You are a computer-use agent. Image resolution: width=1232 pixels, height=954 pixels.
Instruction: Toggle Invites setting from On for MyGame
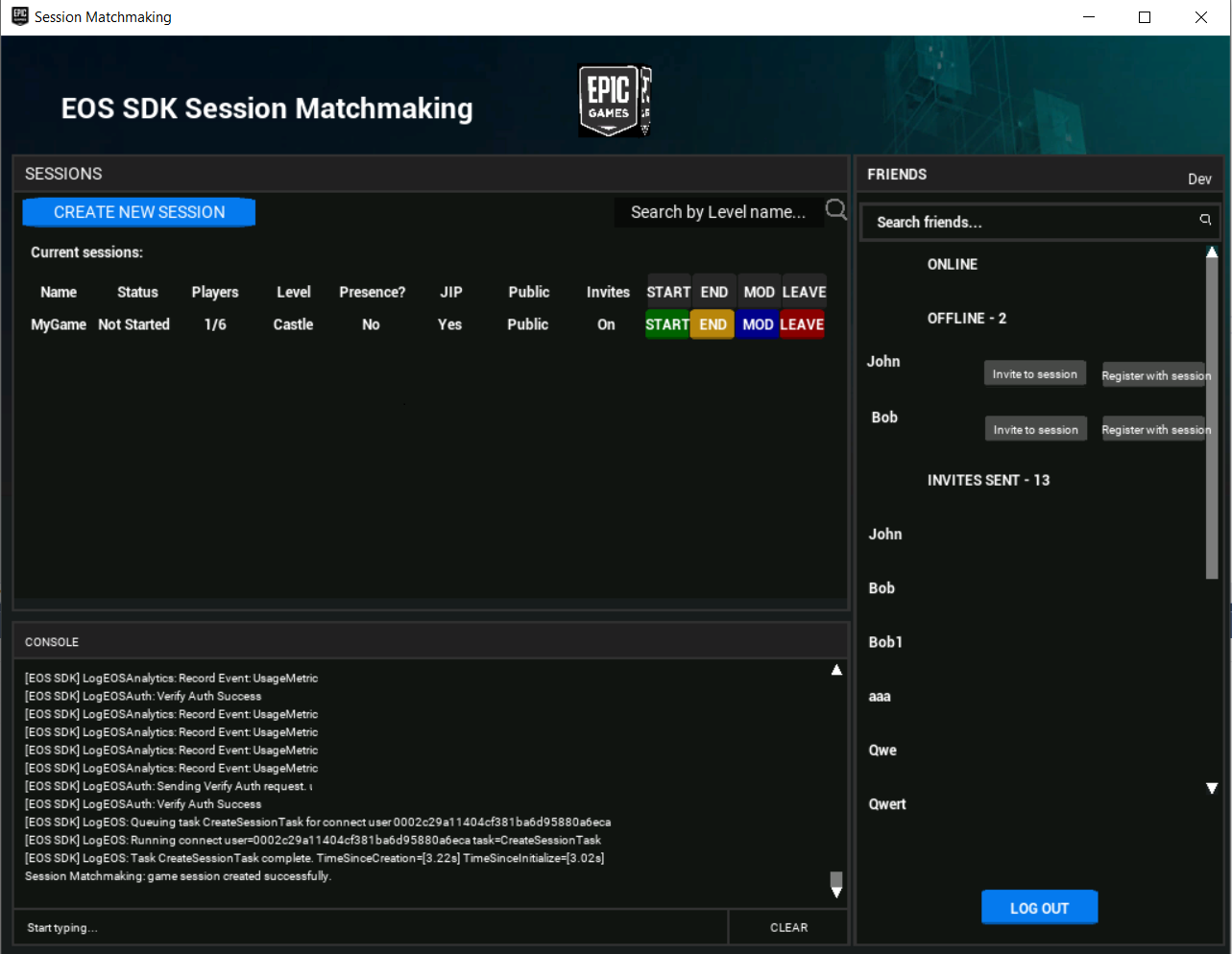point(606,324)
